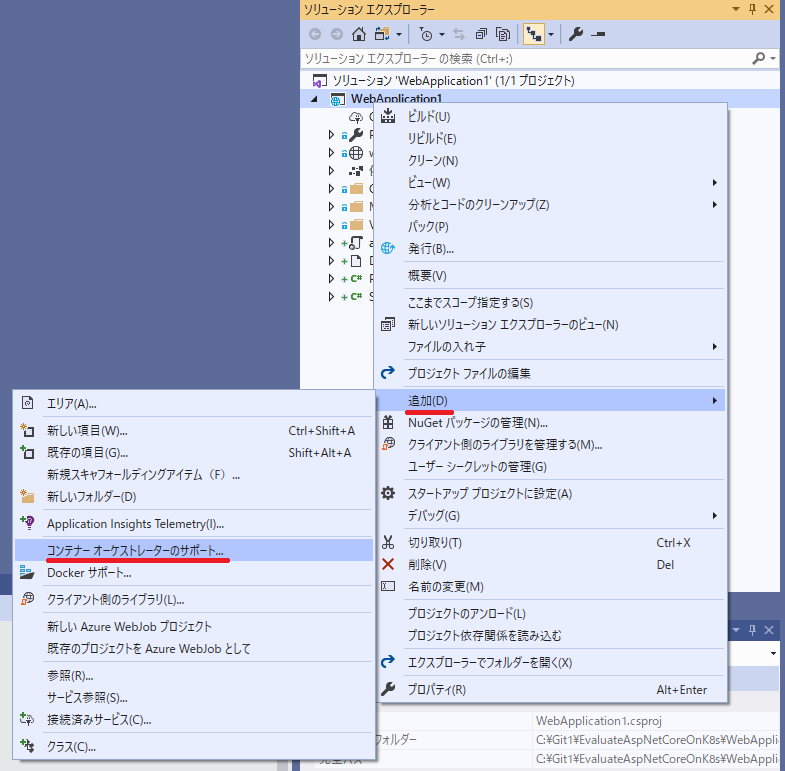Viewport: 785px width, 771px height.
Task: Select Application Insights Telemetry(I) option
Action: point(135,523)
